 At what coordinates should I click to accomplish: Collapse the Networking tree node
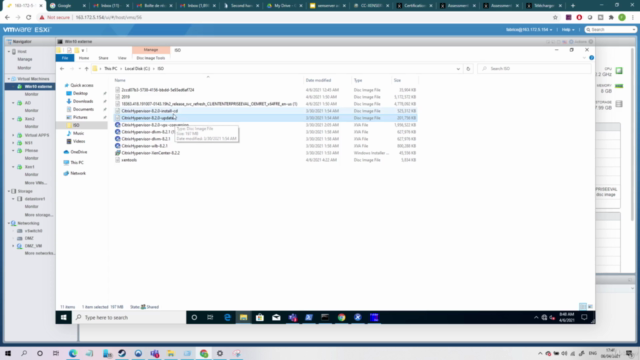[x=9, y=223]
